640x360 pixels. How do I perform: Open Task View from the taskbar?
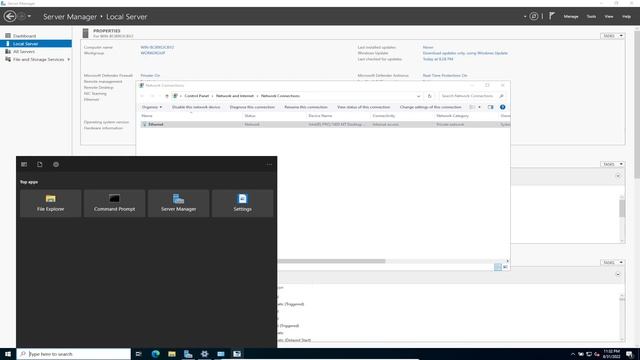138,354
